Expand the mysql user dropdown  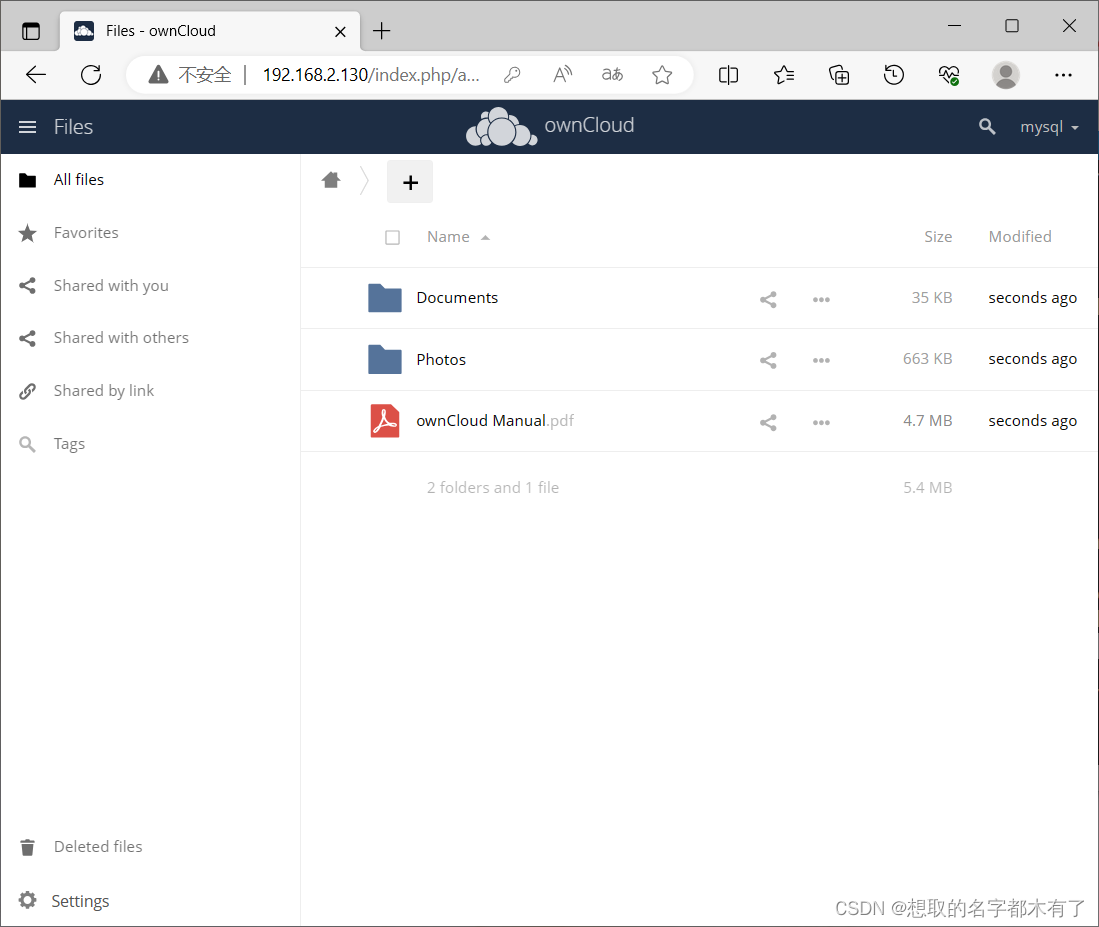tap(1049, 127)
